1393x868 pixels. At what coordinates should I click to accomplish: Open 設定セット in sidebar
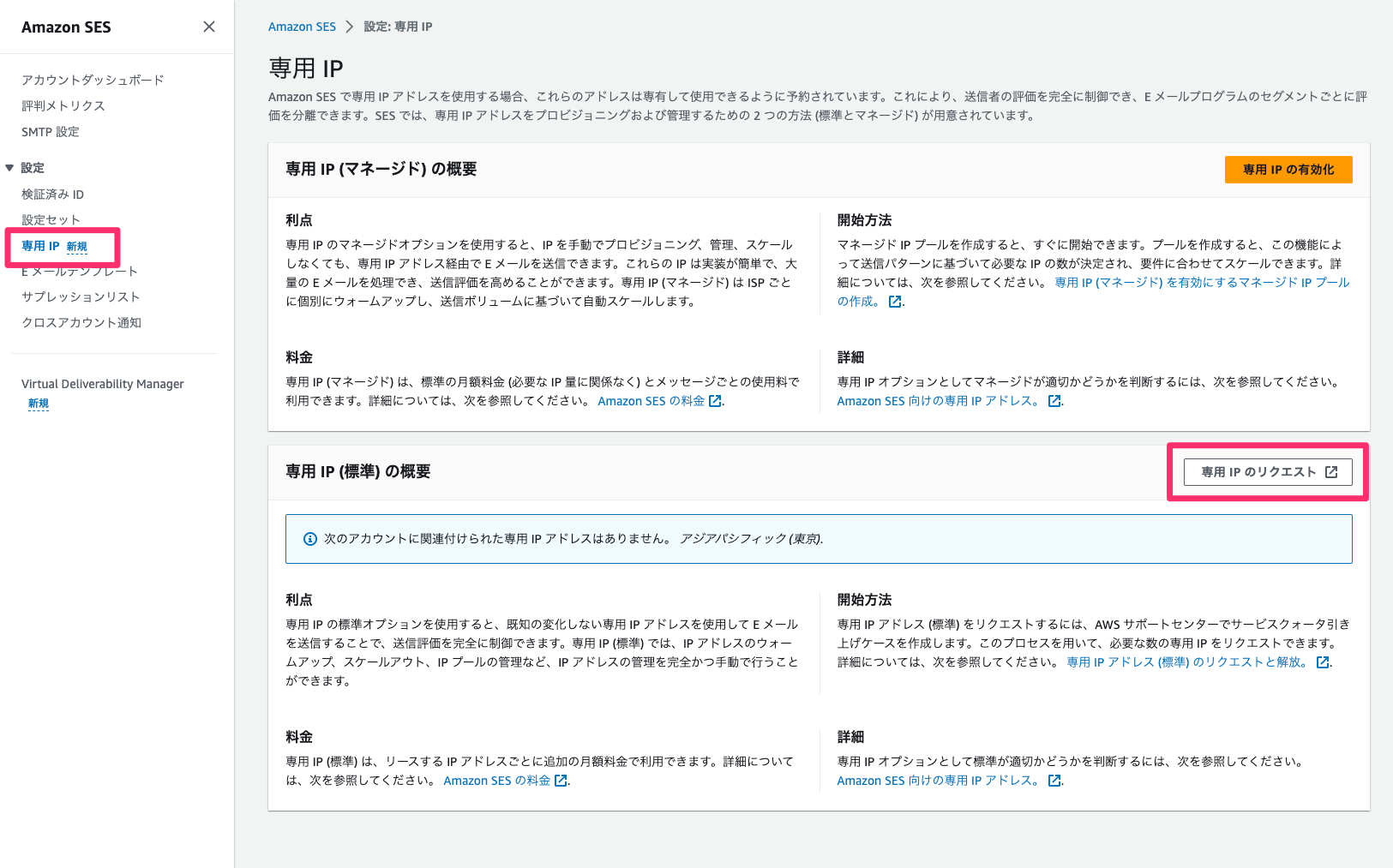click(x=51, y=219)
